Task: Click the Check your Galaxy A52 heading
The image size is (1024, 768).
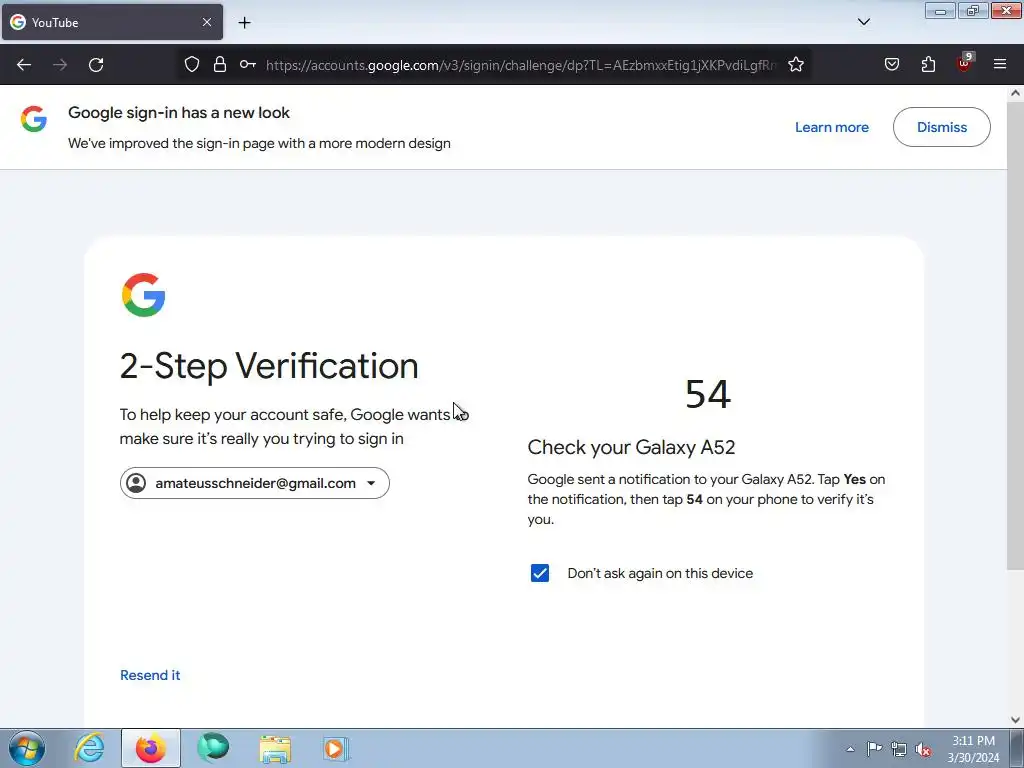Action: [631, 447]
